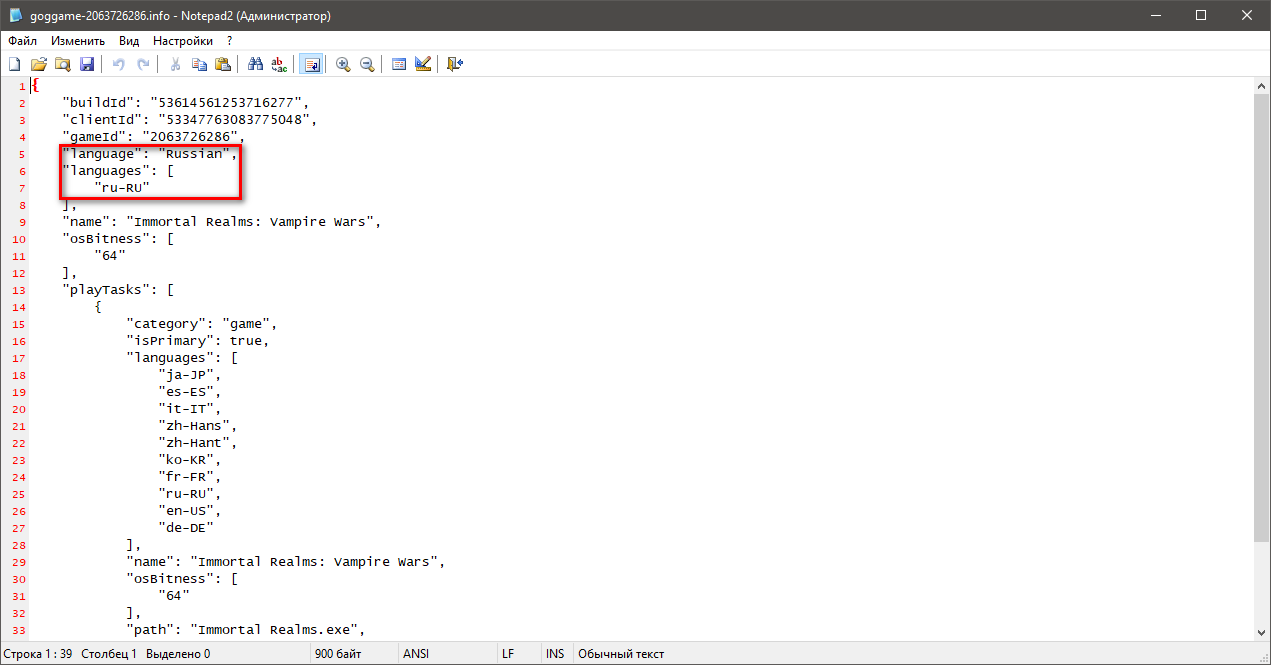This screenshot has height=665, width=1271.
Task: Click the "zh-Hans" language entry
Action: point(195,425)
